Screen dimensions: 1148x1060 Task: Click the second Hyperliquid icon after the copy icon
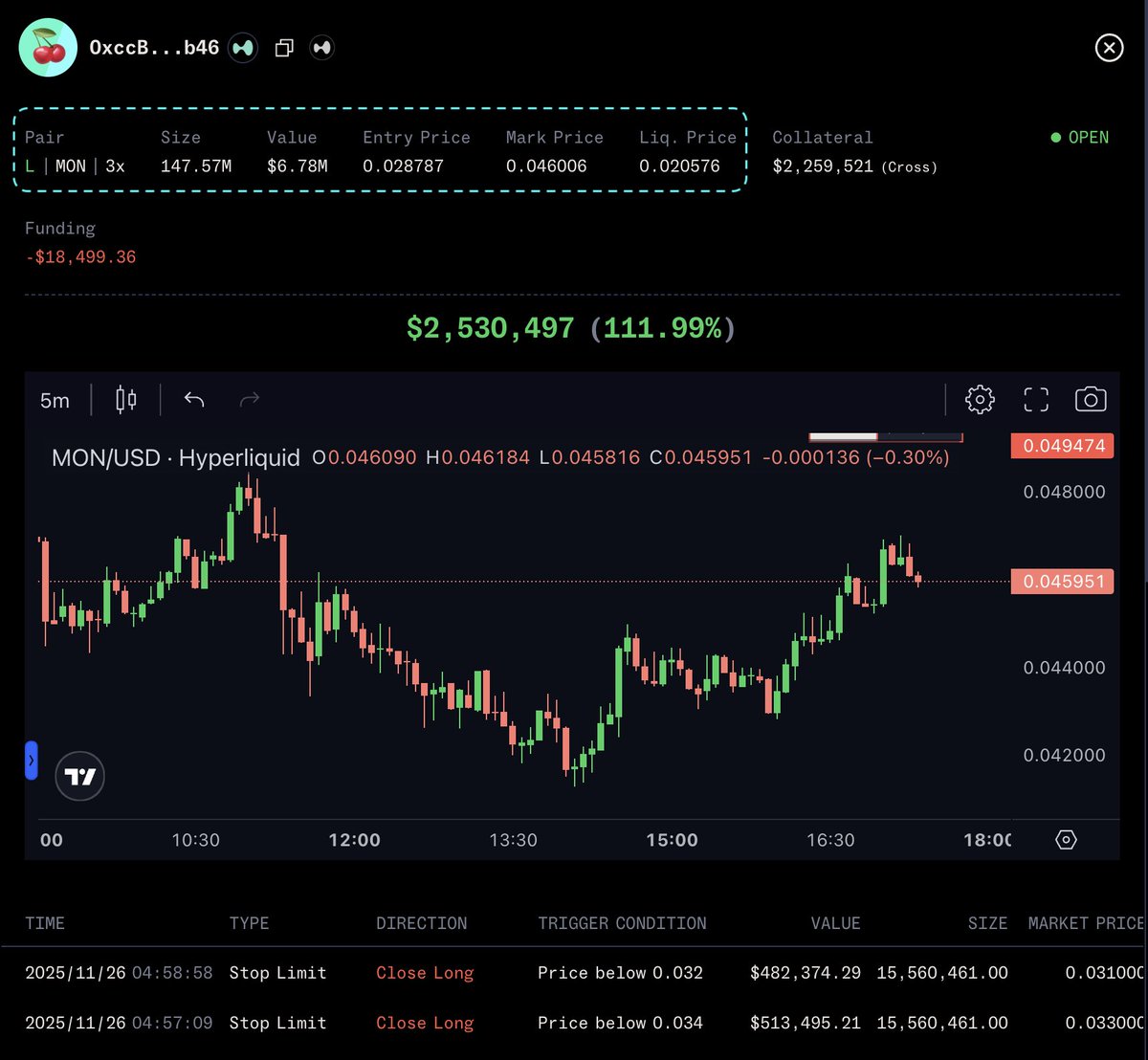tap(322, 47)
